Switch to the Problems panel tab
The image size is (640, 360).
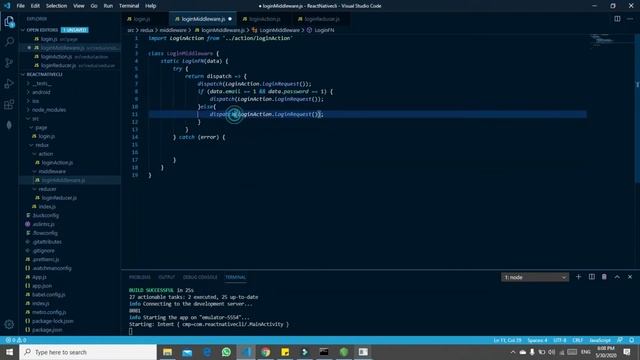(140, 277)
